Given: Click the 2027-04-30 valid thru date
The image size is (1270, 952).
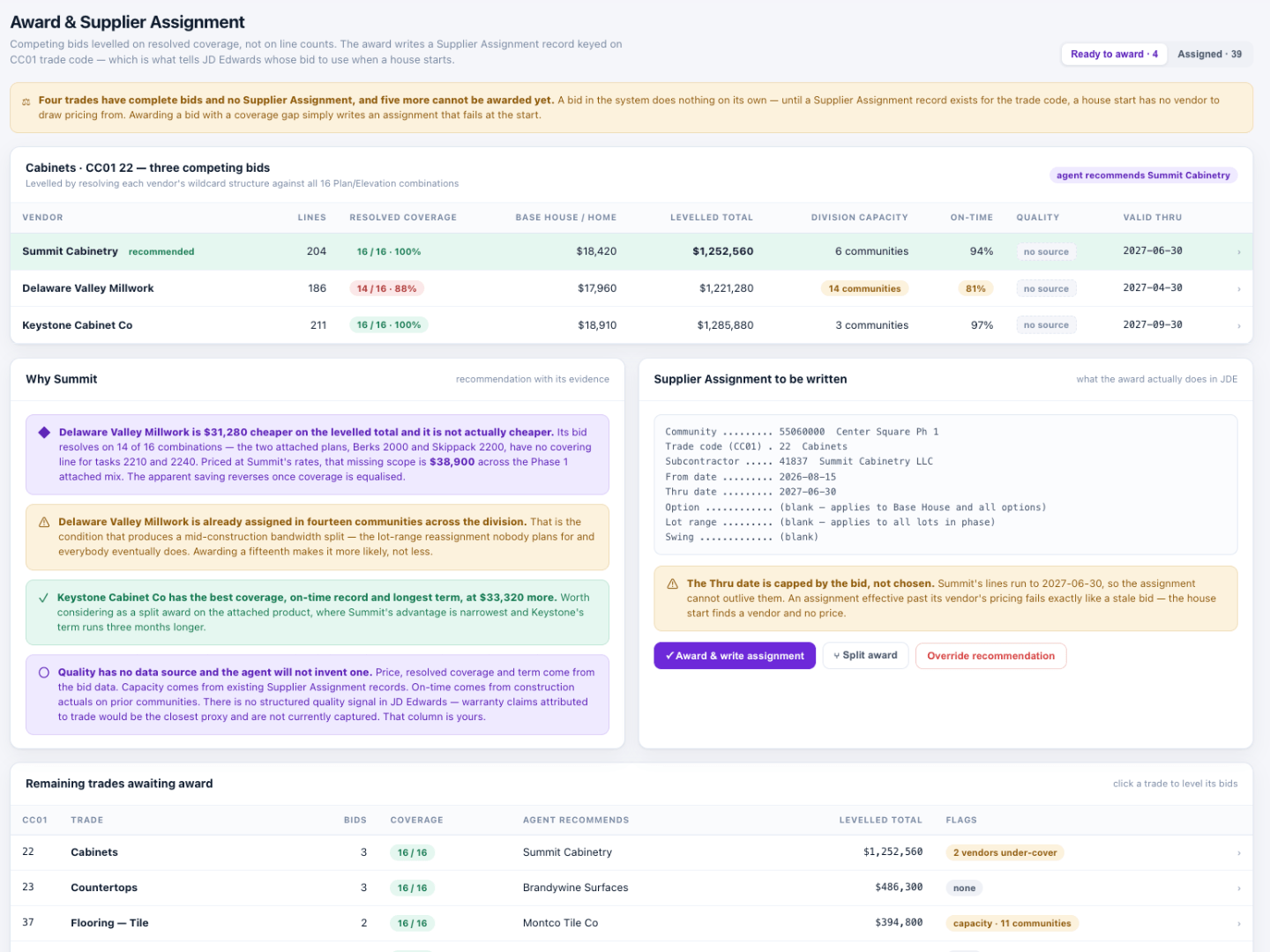Looking at the screenshot, I should point(1153,288).
